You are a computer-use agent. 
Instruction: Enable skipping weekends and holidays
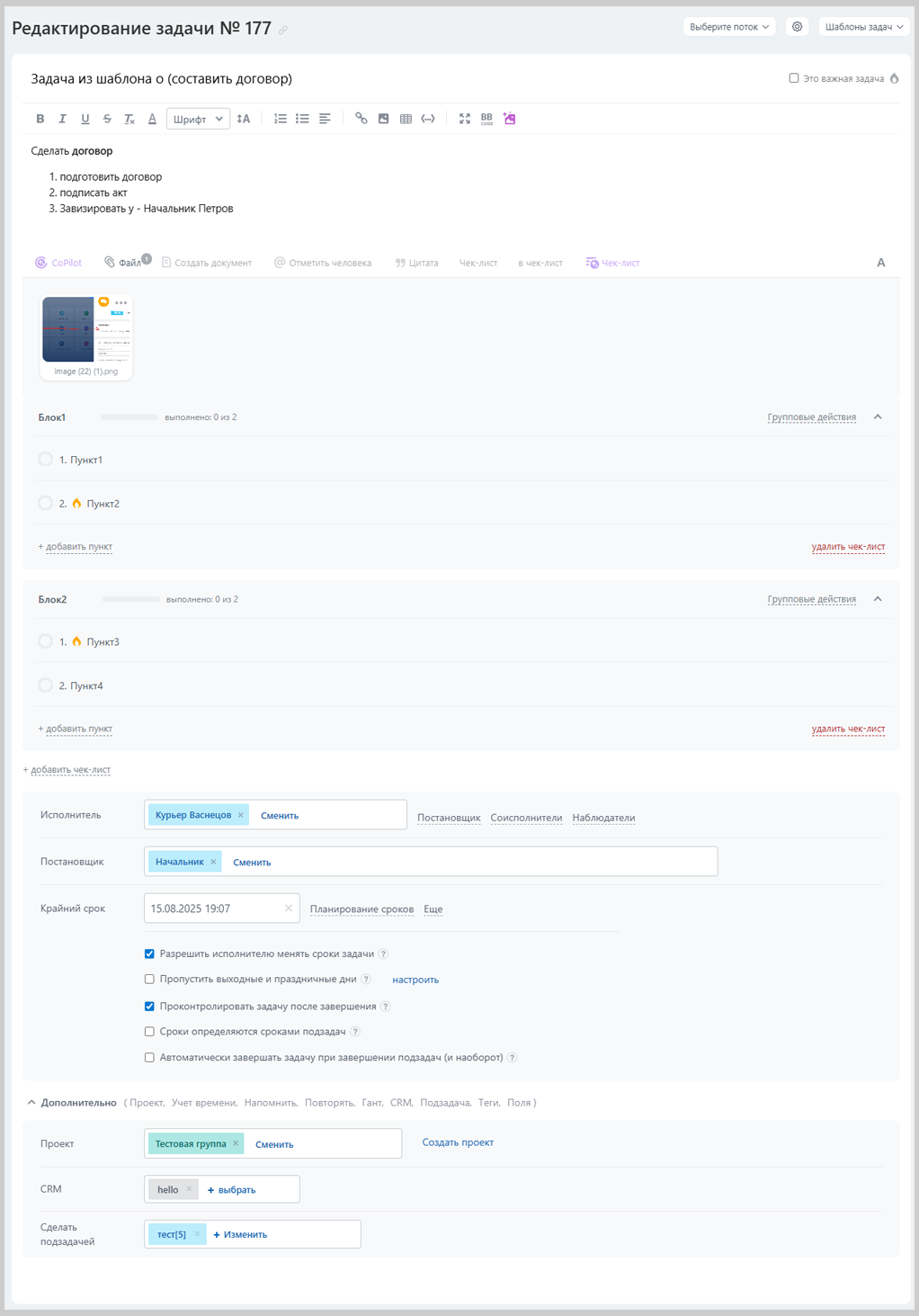pos(149,979)
